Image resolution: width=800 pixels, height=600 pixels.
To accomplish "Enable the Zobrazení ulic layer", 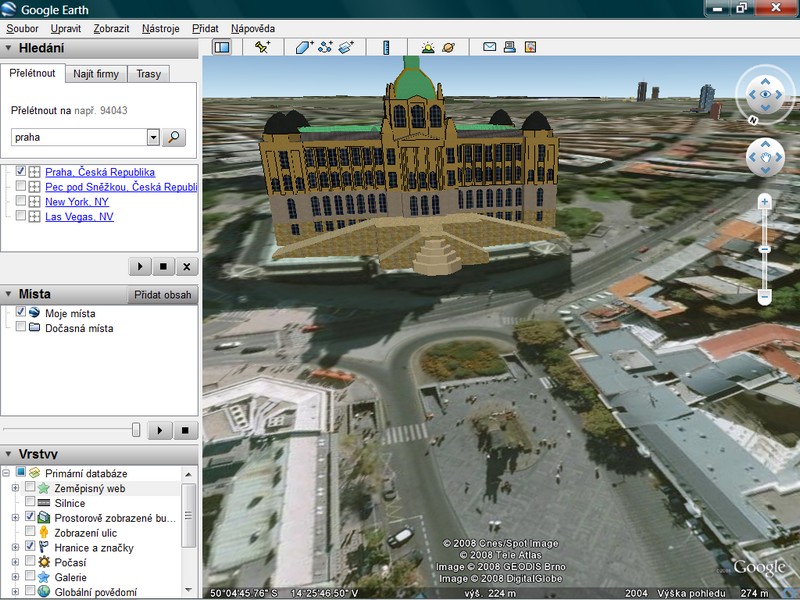I will coord(30,532).
